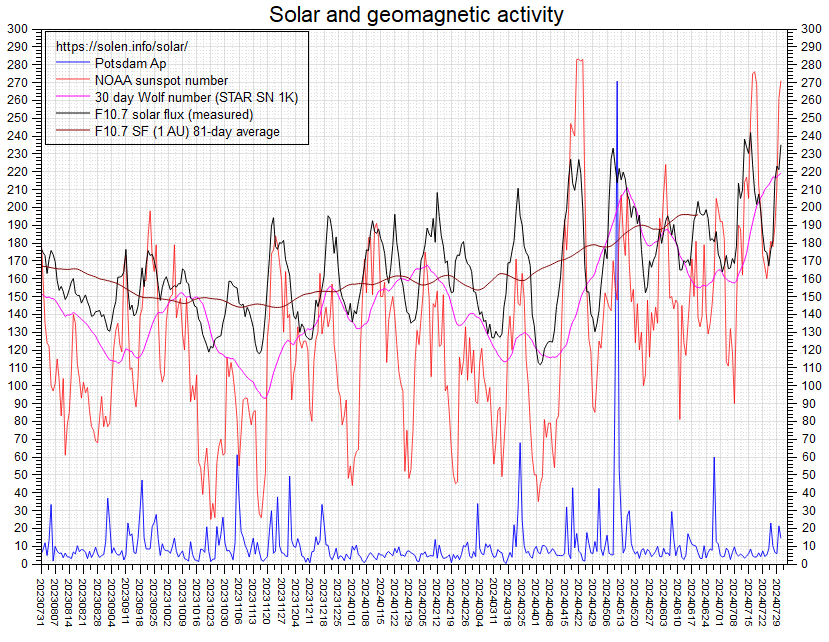This screenshot has height=642, width=829.
Task: Click the x-axis date label 20231106
Action: coord(238,602)
